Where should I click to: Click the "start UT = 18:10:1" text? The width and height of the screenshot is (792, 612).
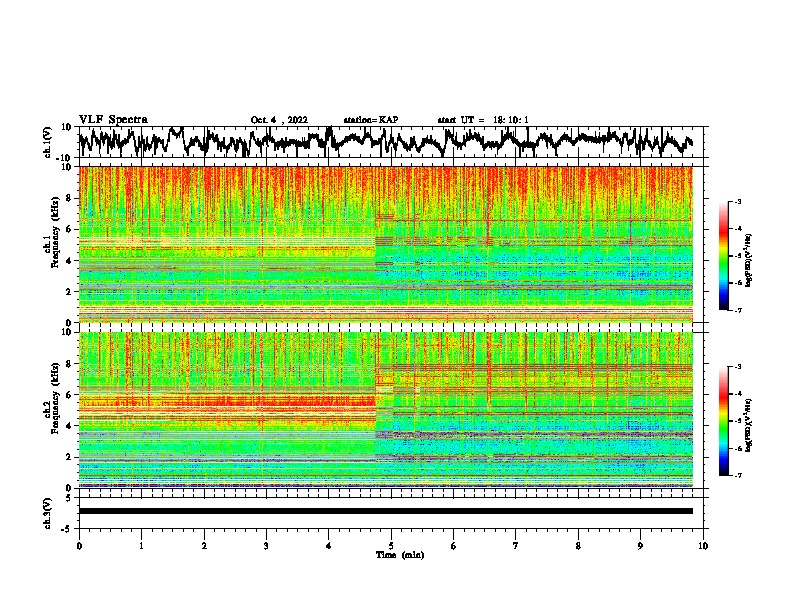483,120
